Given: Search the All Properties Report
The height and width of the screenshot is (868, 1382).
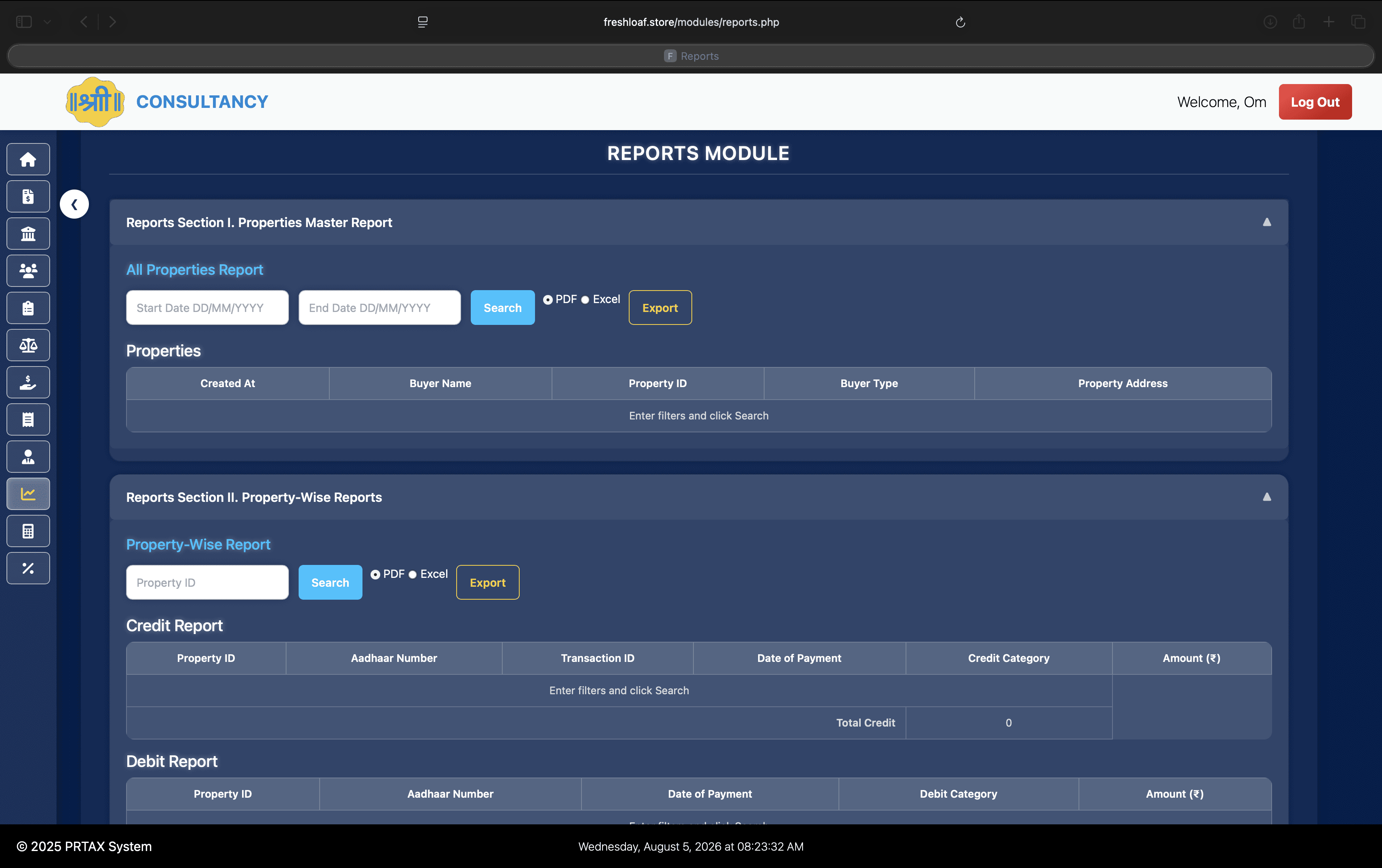Looking at the screenshot, I should click(503, 308).
